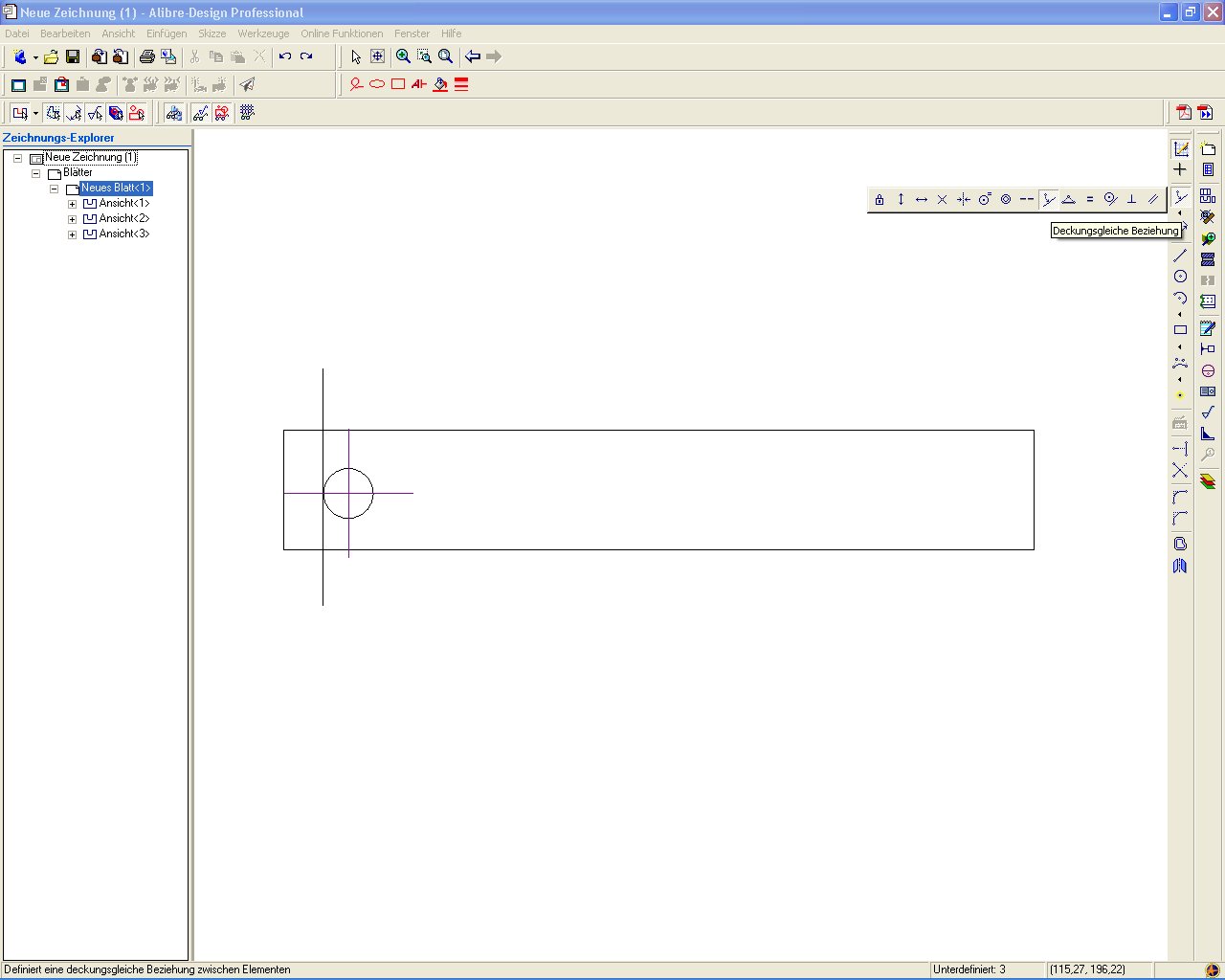This screenshot has height=980, width=1225.
Task: Open the standard views dropdown arrow
Action: click(x=35, y=113)
